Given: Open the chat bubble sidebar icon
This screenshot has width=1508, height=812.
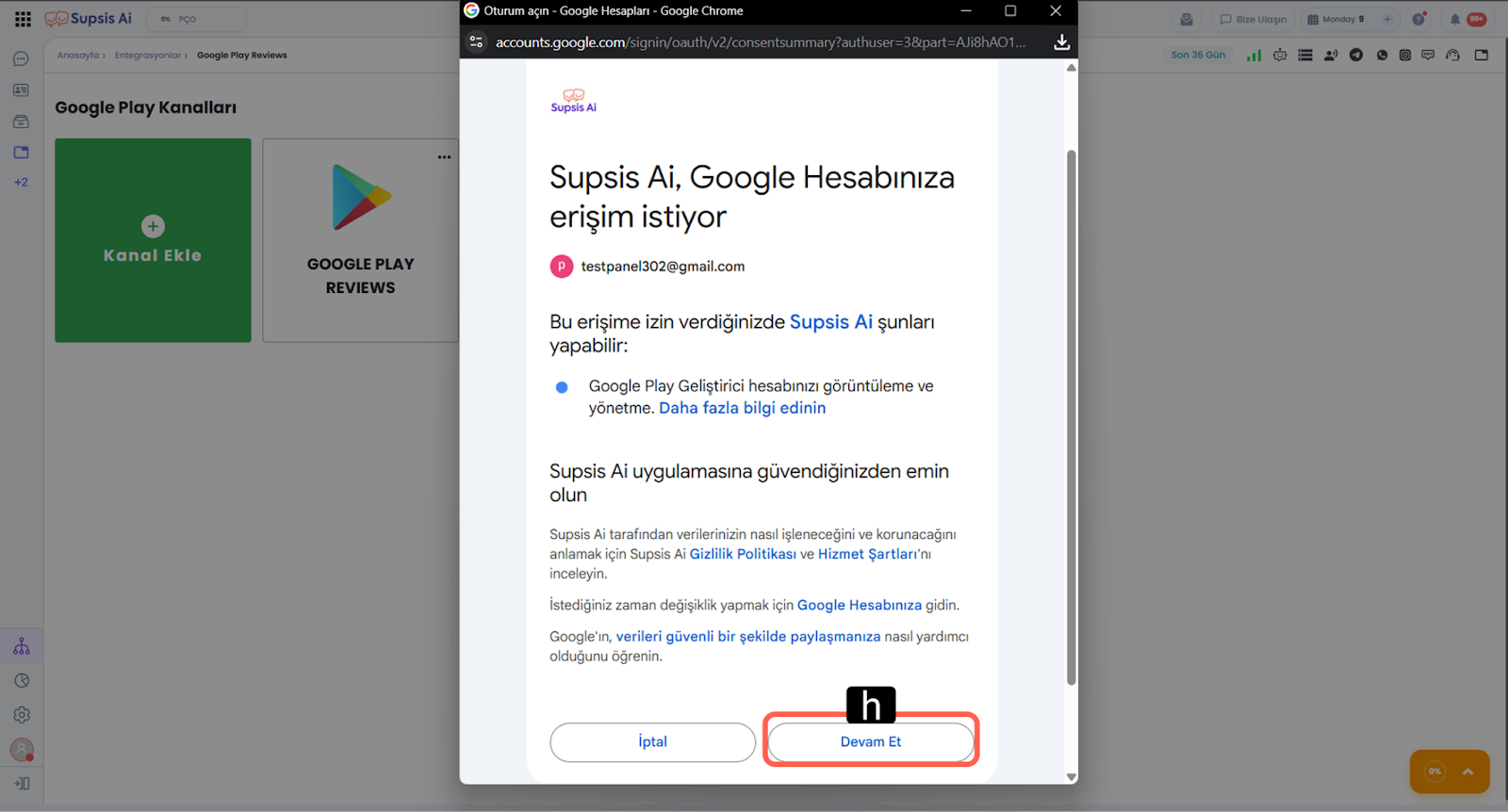Looking at the screenshot, I should pyautogui.click(x=21, y=59).
